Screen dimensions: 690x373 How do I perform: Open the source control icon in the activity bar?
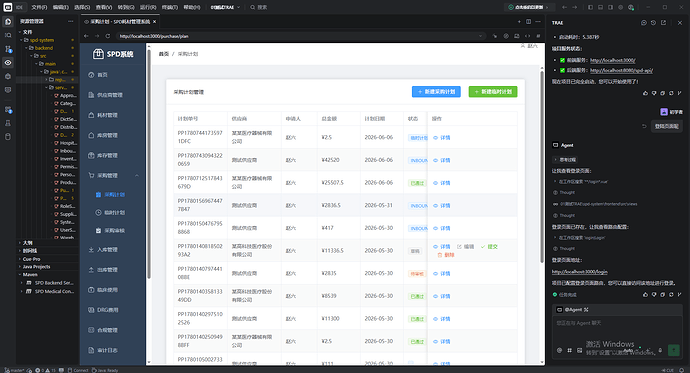(x=8, y=49)
